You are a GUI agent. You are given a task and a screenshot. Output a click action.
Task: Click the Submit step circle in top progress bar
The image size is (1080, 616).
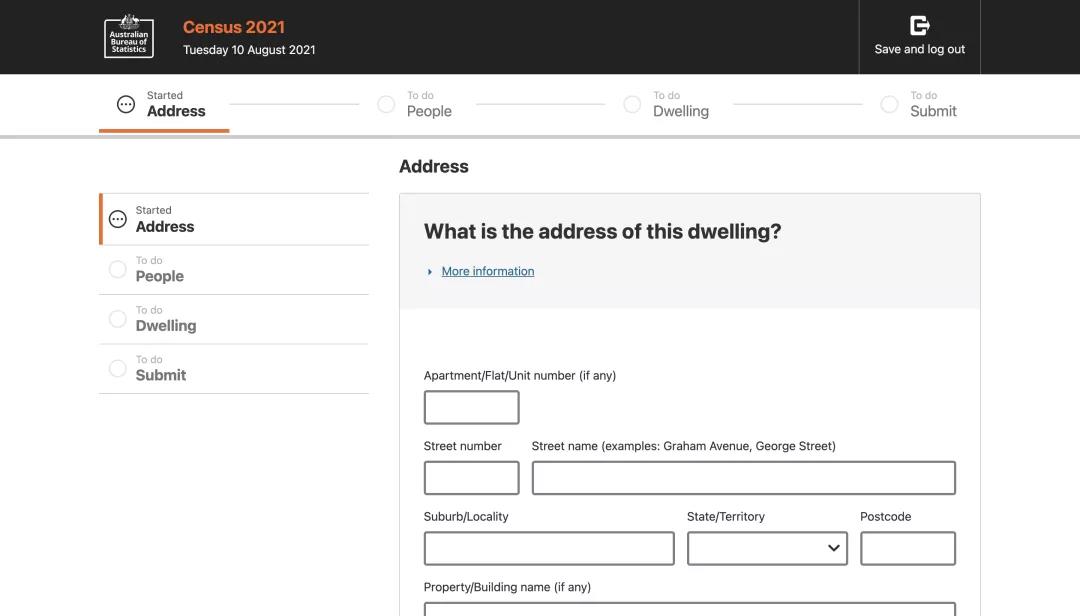(x=889, y=104)
